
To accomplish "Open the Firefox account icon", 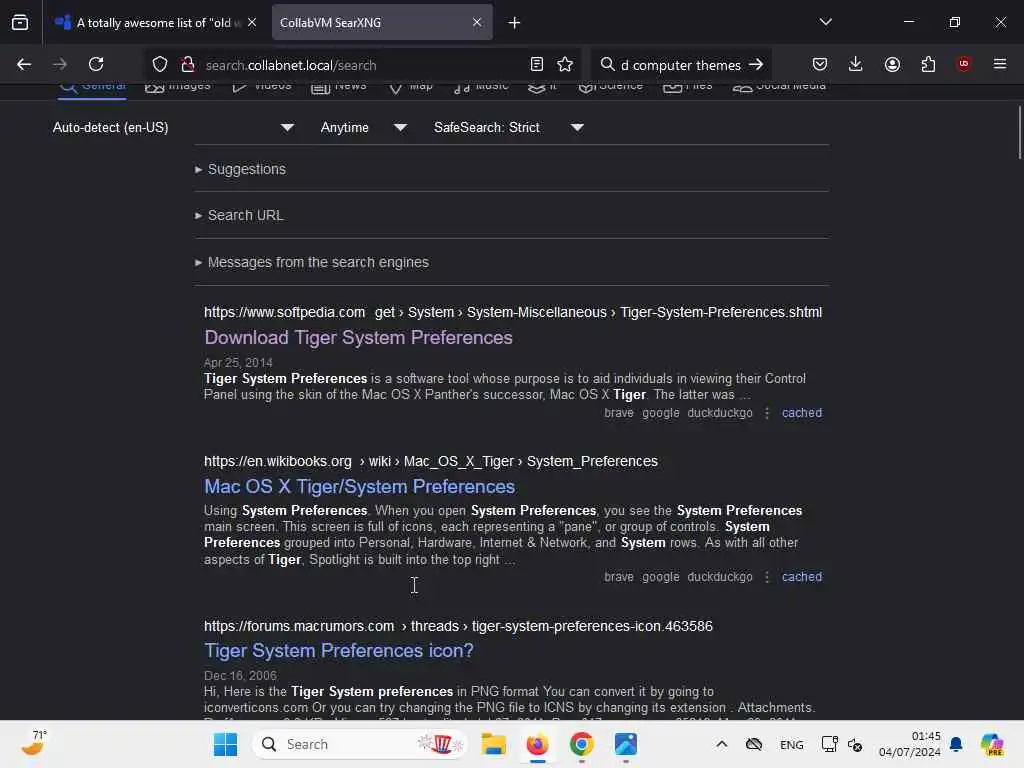I will [x=892, y=64].
